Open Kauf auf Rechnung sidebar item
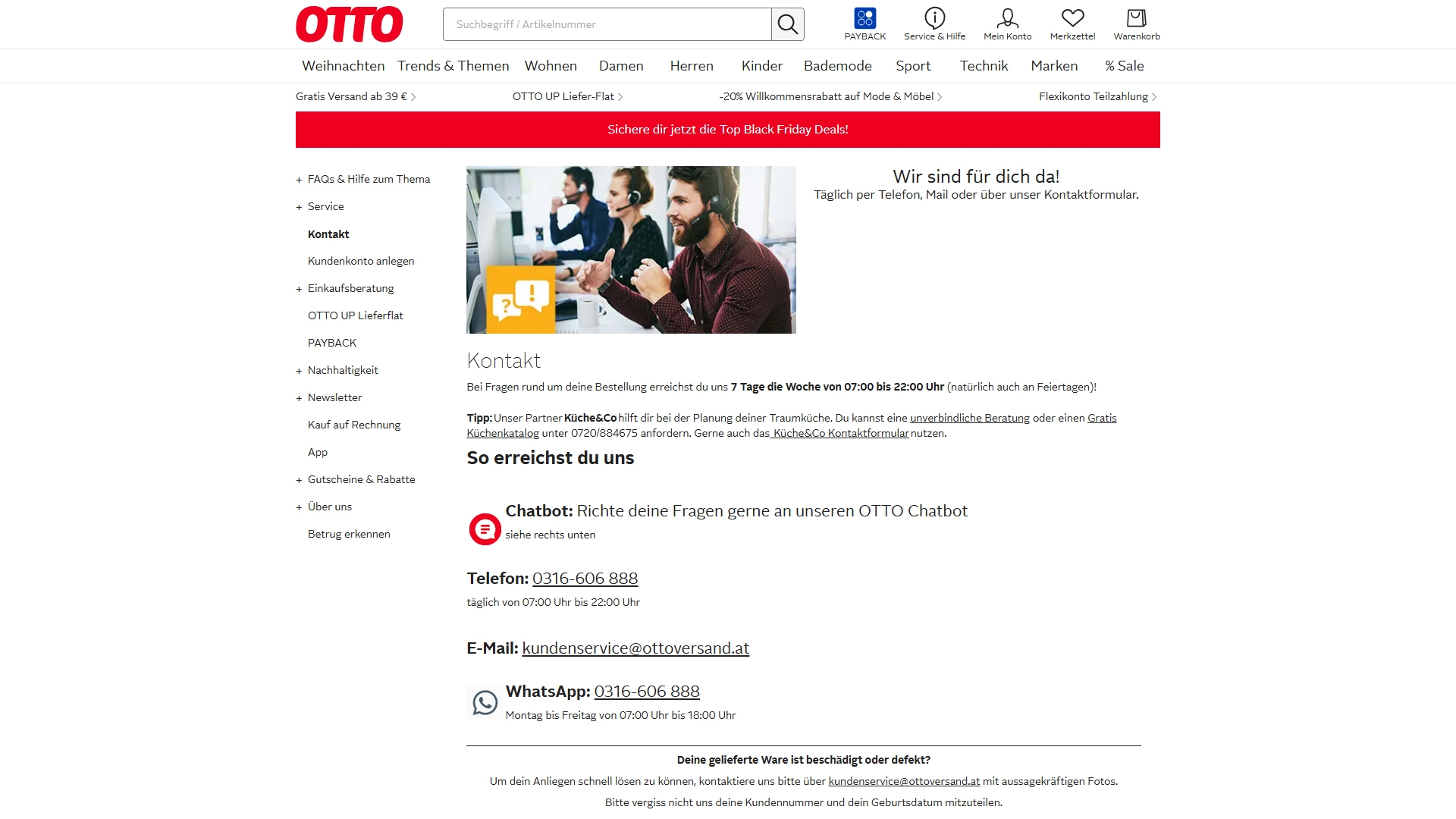This screenshot has width=1456, height=819. (354, 425)
